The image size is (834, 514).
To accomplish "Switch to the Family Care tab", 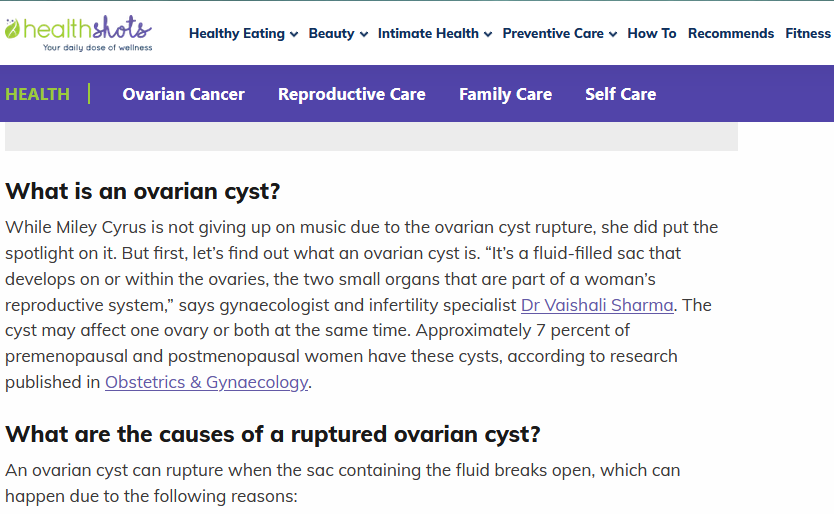I will click(505, 94).
